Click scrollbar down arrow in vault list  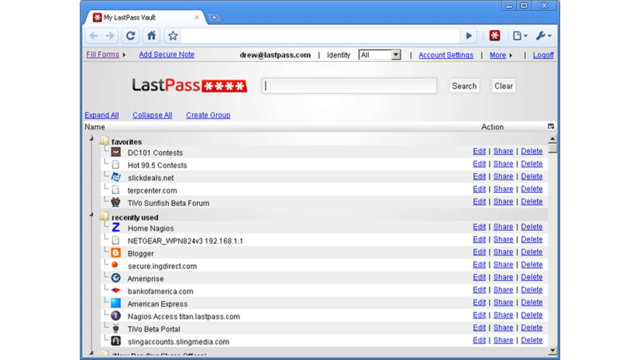pyautogui.click(x=552, y=350)
